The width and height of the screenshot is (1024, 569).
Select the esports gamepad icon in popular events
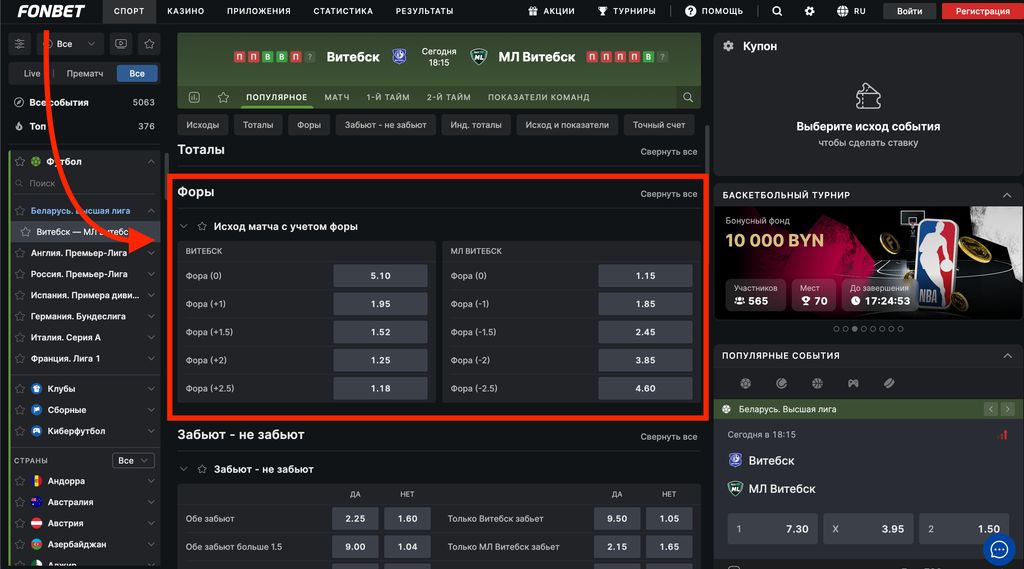(853, 383)
